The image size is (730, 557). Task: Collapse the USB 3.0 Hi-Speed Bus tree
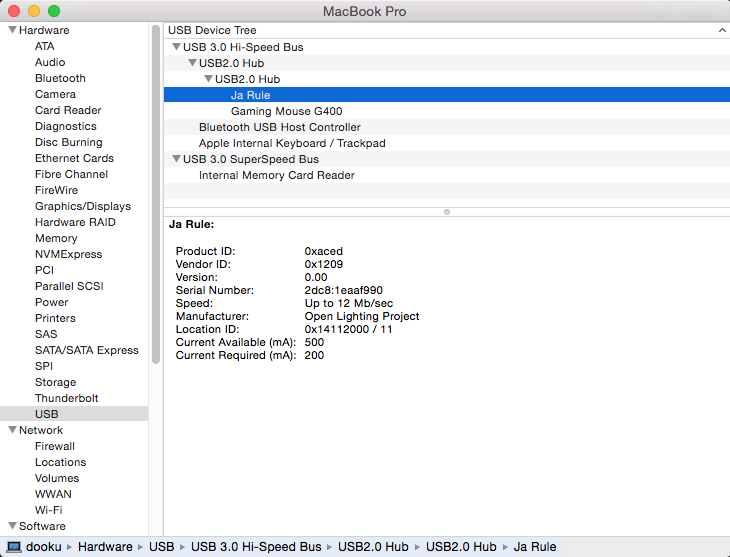tap(176, 47)
